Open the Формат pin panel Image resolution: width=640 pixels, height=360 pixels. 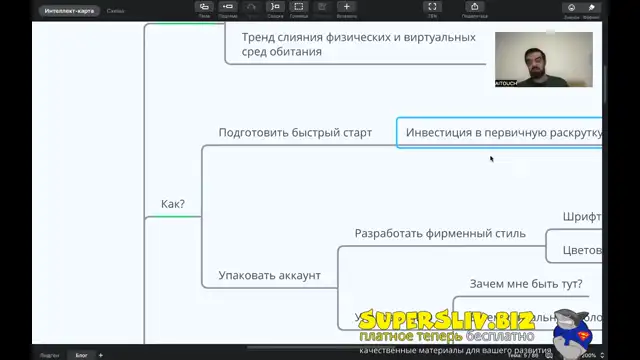click(x=591, y=7)
